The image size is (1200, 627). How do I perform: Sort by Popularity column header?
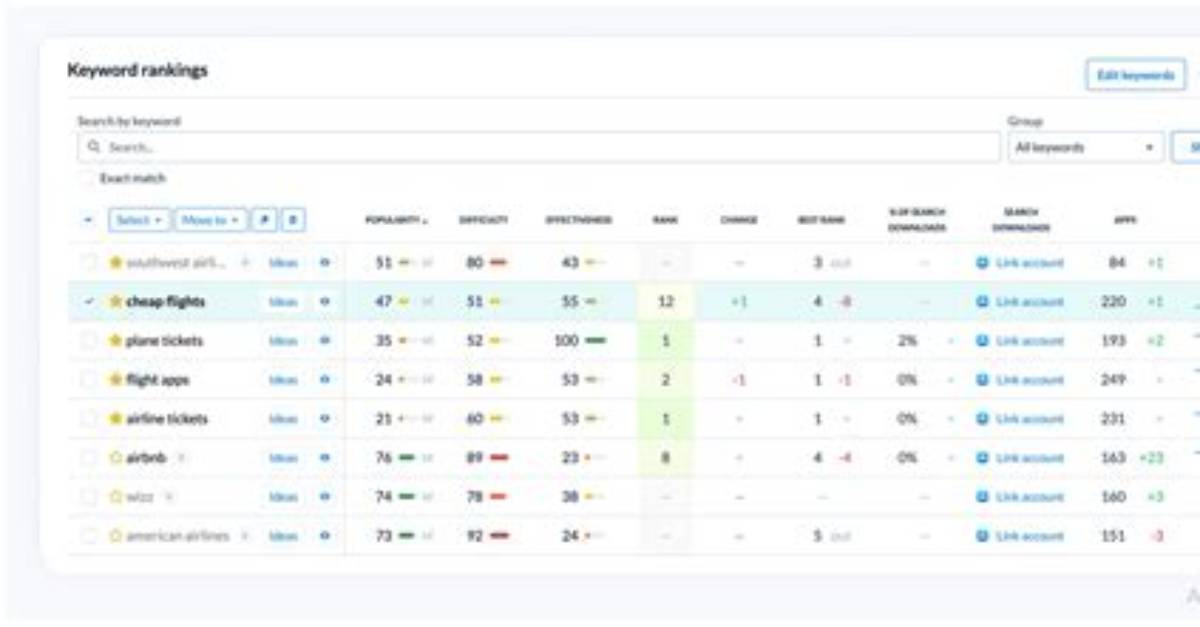point(396,220)
